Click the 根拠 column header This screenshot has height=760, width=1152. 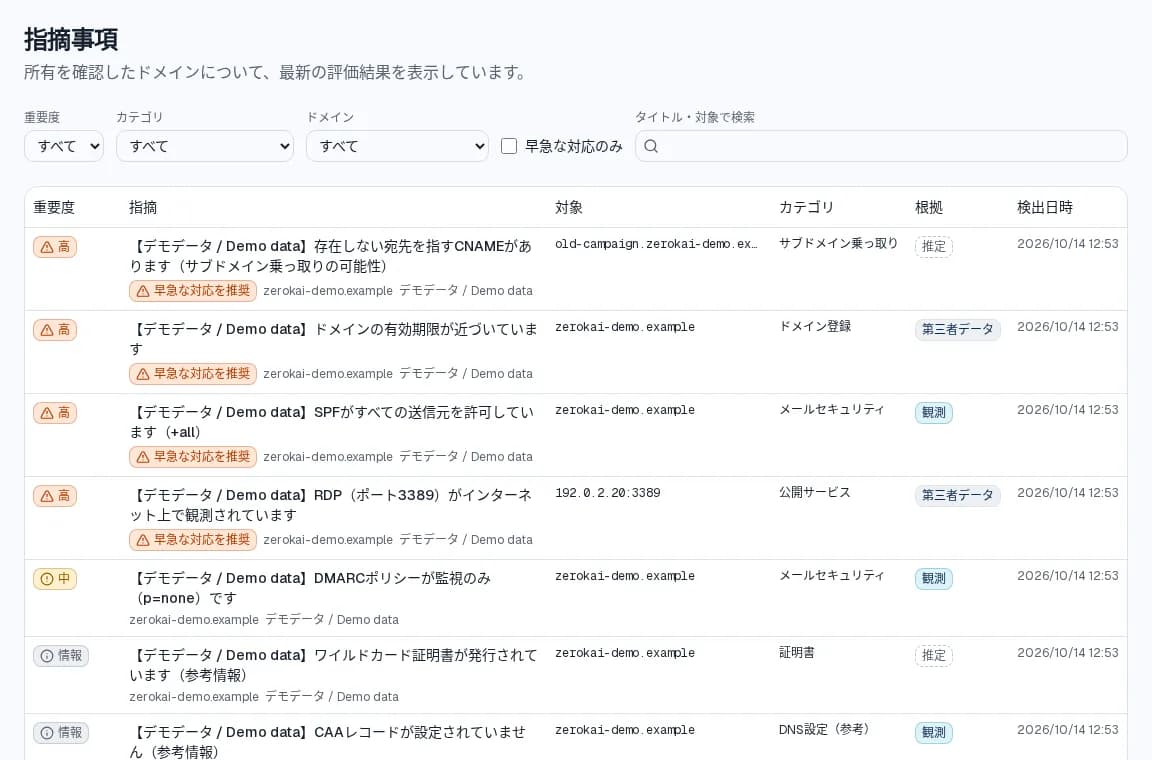pyautogui.click(x=929, y=207)
